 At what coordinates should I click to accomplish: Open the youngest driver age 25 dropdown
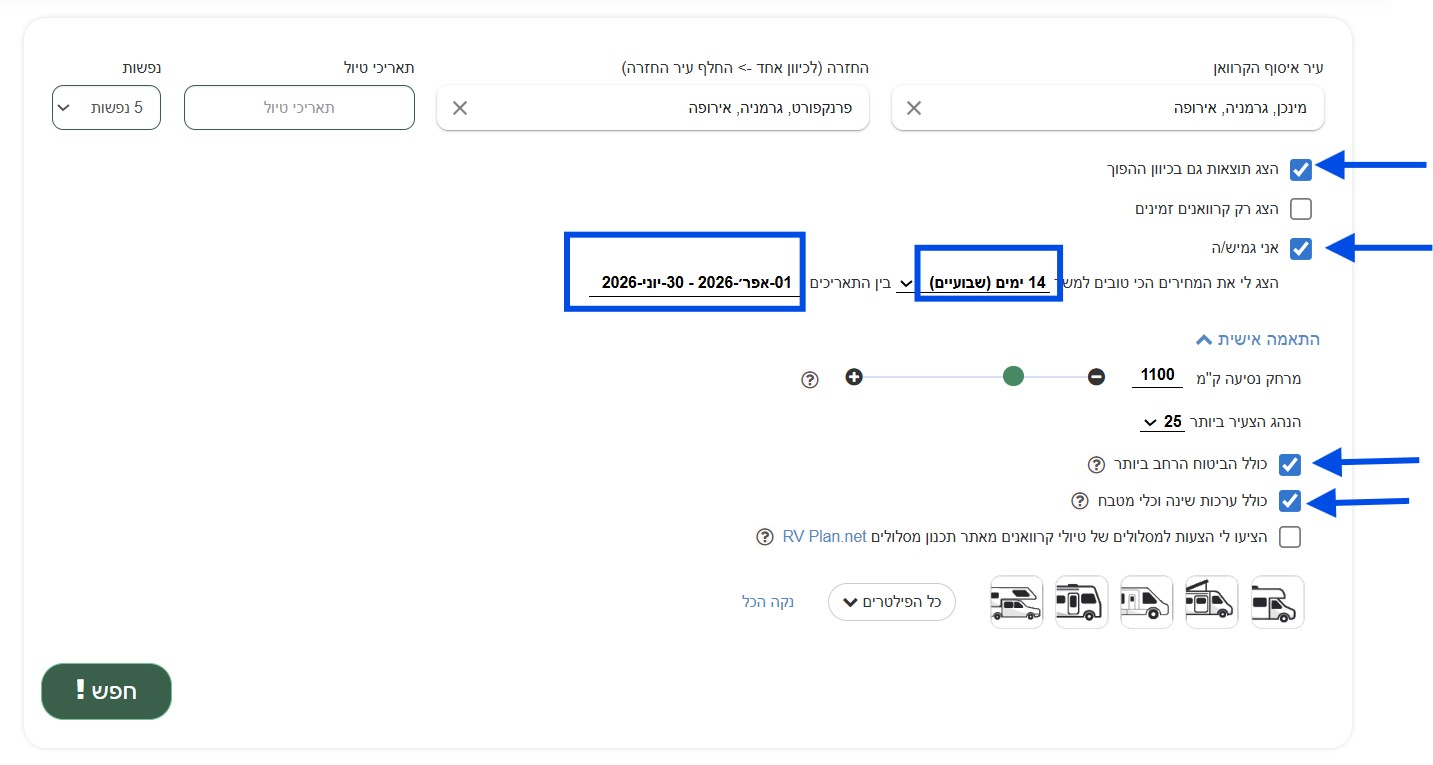pos(1163,422)
